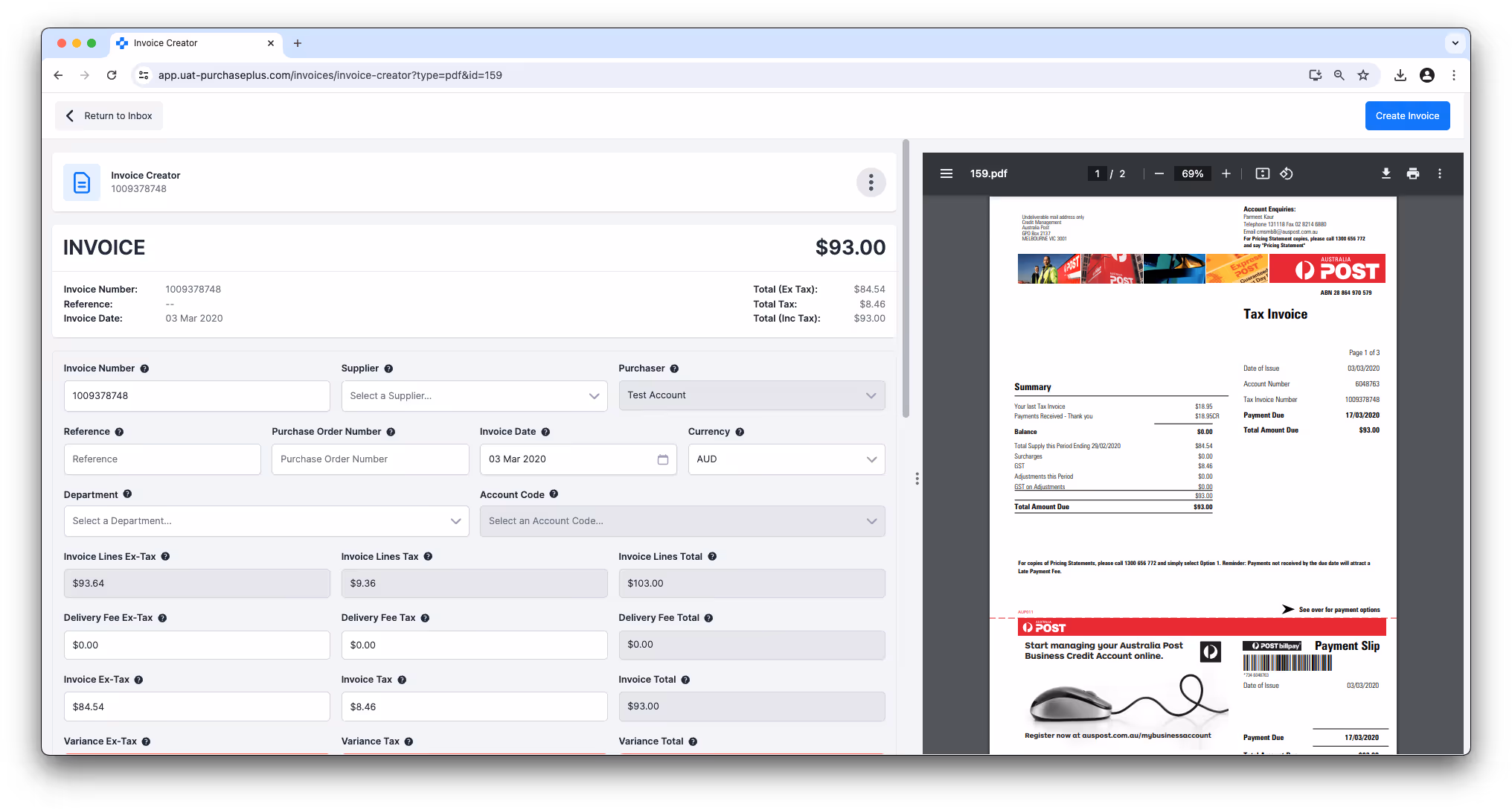Zoom out the PDF preview

[x=1159, y=173]
